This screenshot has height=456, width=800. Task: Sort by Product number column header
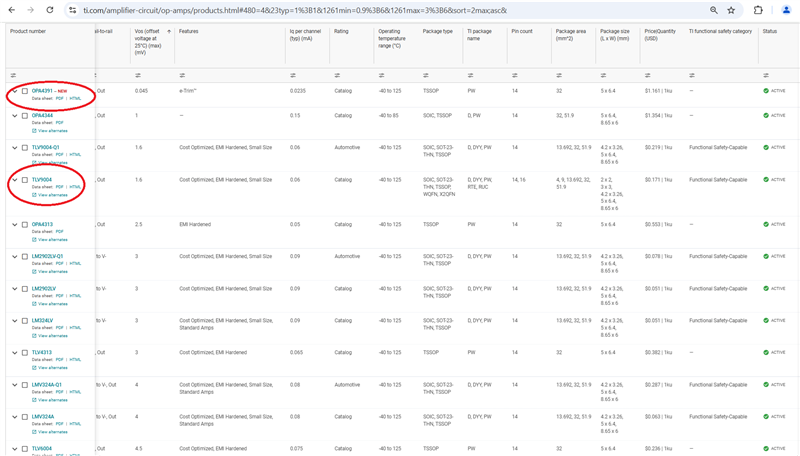tap(28, 32)
